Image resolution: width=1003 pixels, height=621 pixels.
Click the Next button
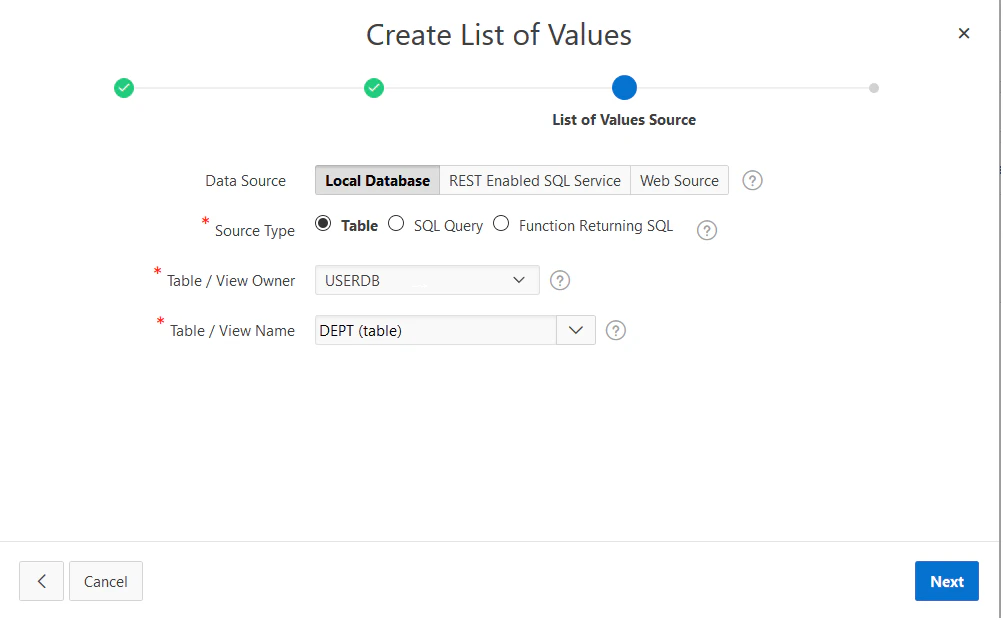click(947, 581)
